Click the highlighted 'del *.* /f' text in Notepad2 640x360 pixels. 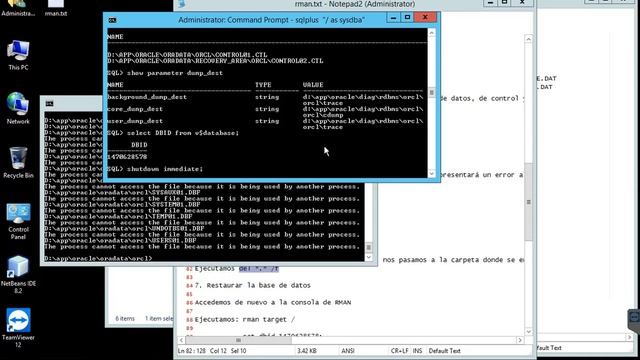259,269
